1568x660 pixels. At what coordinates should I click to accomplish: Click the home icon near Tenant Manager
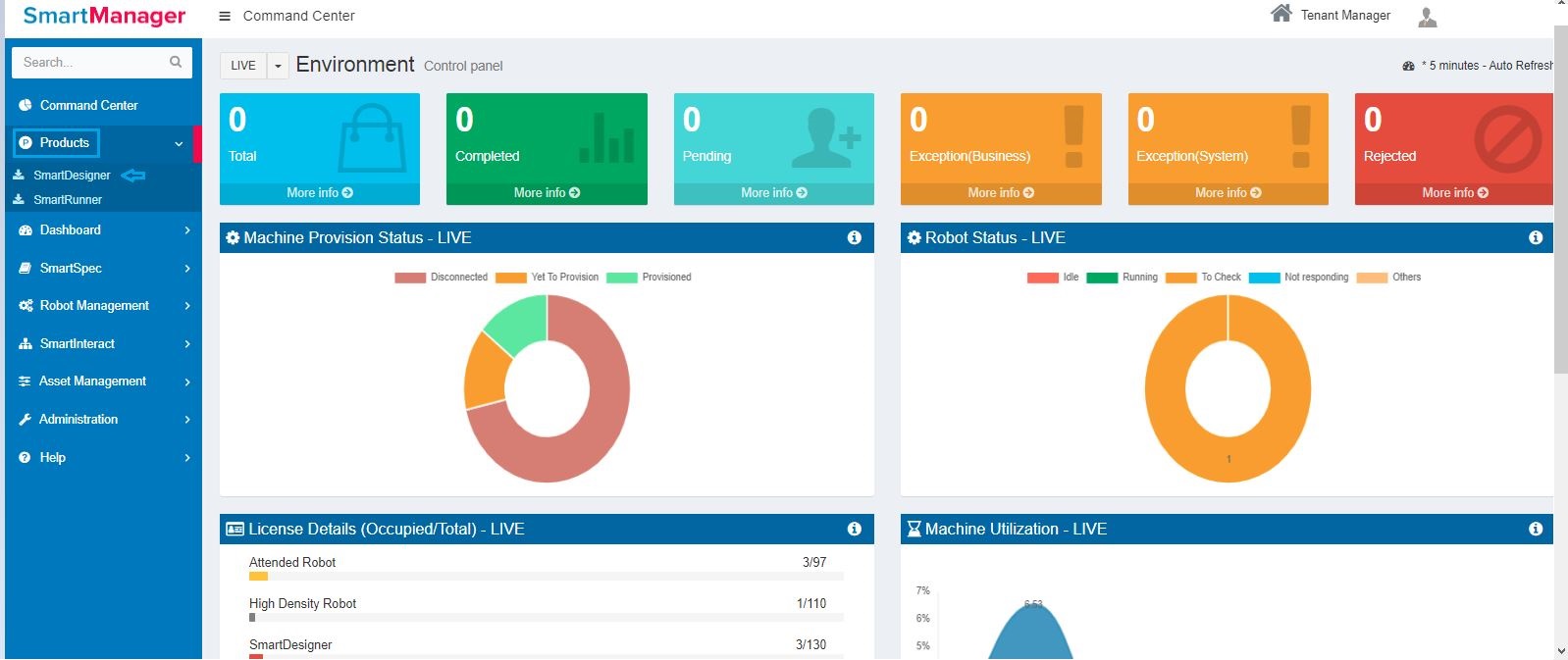(x=1281, y=14)
